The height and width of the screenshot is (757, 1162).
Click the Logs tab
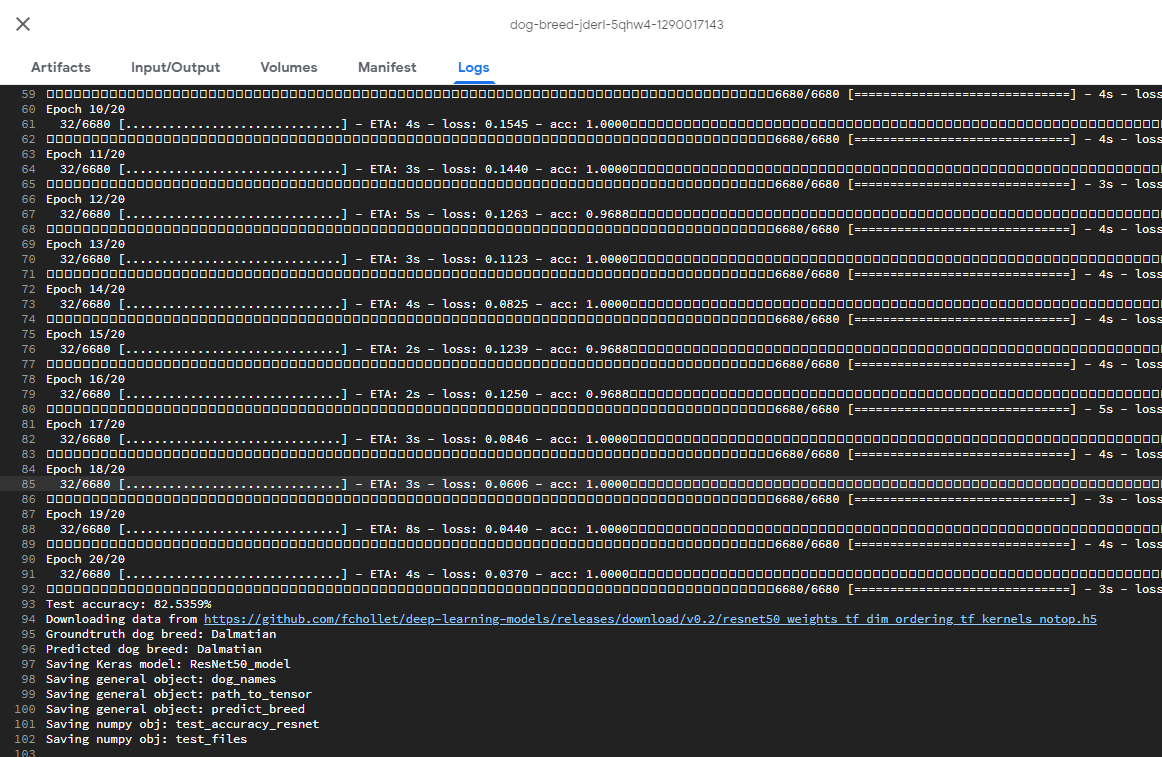[x=473, y=67]
